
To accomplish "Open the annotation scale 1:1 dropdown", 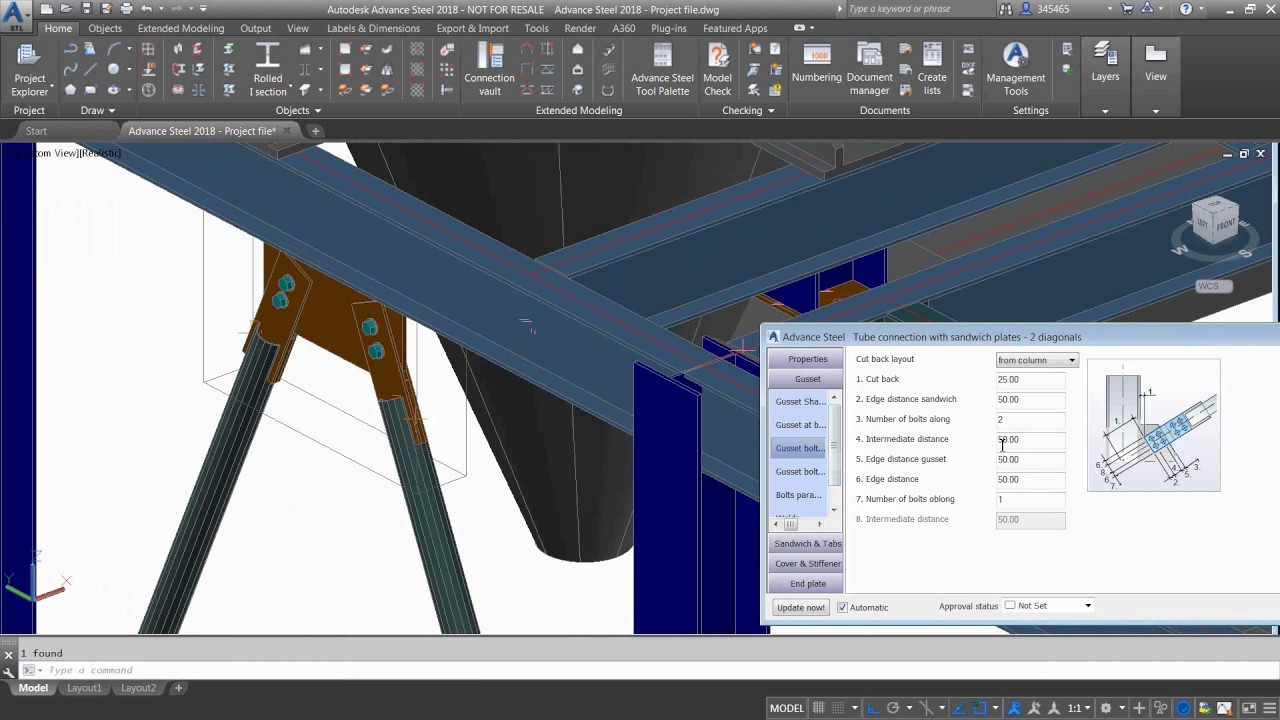I will (x=1078, y=708).
